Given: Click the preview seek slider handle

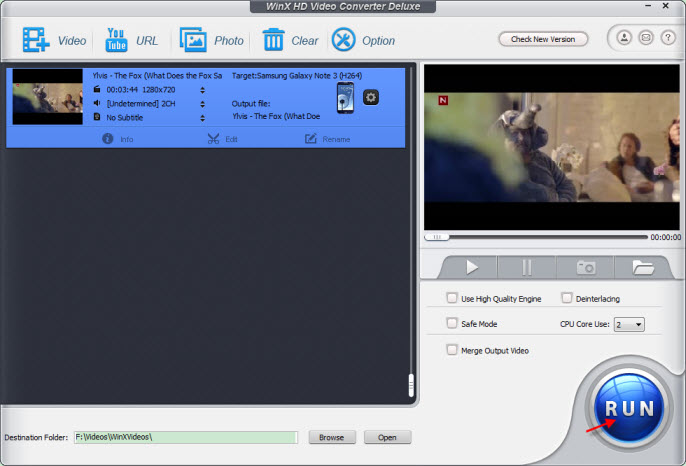Looking at the screenshot, I should click(x=437, y=237).
